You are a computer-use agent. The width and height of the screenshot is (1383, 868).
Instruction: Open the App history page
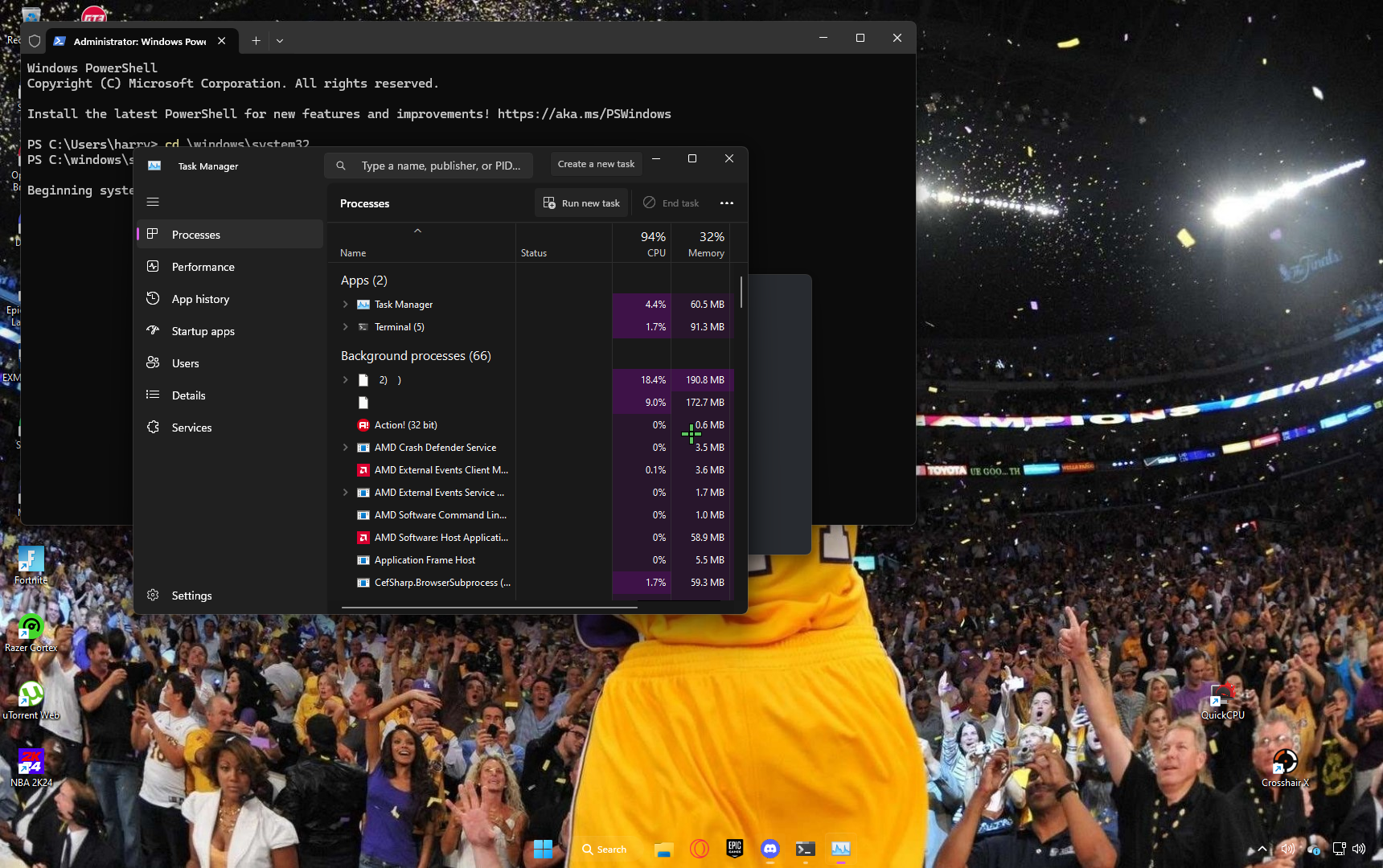[x=230, y=299]
